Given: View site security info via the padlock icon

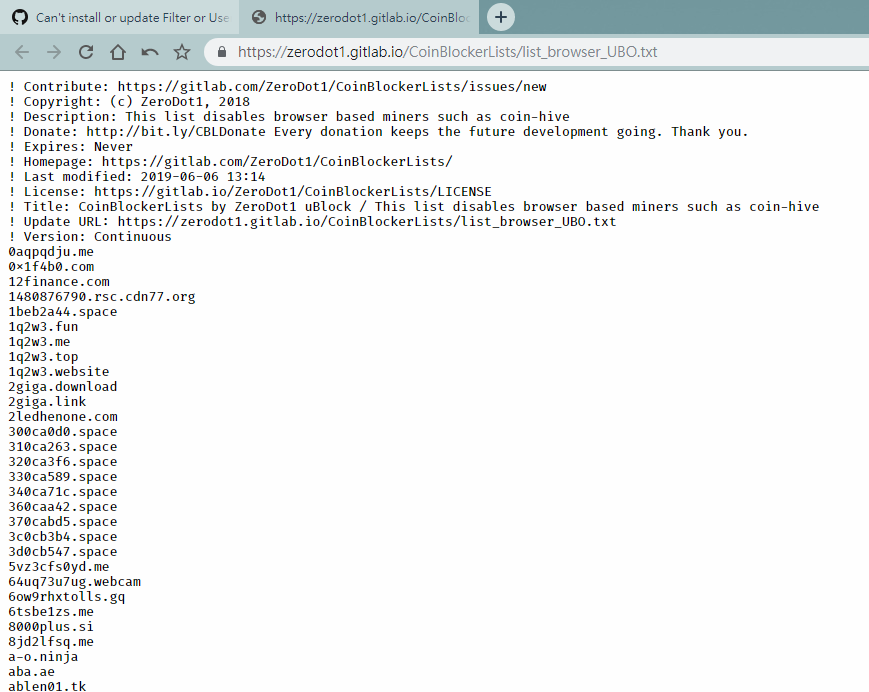Looking at the screenshot, I should (x=221, y=51).
